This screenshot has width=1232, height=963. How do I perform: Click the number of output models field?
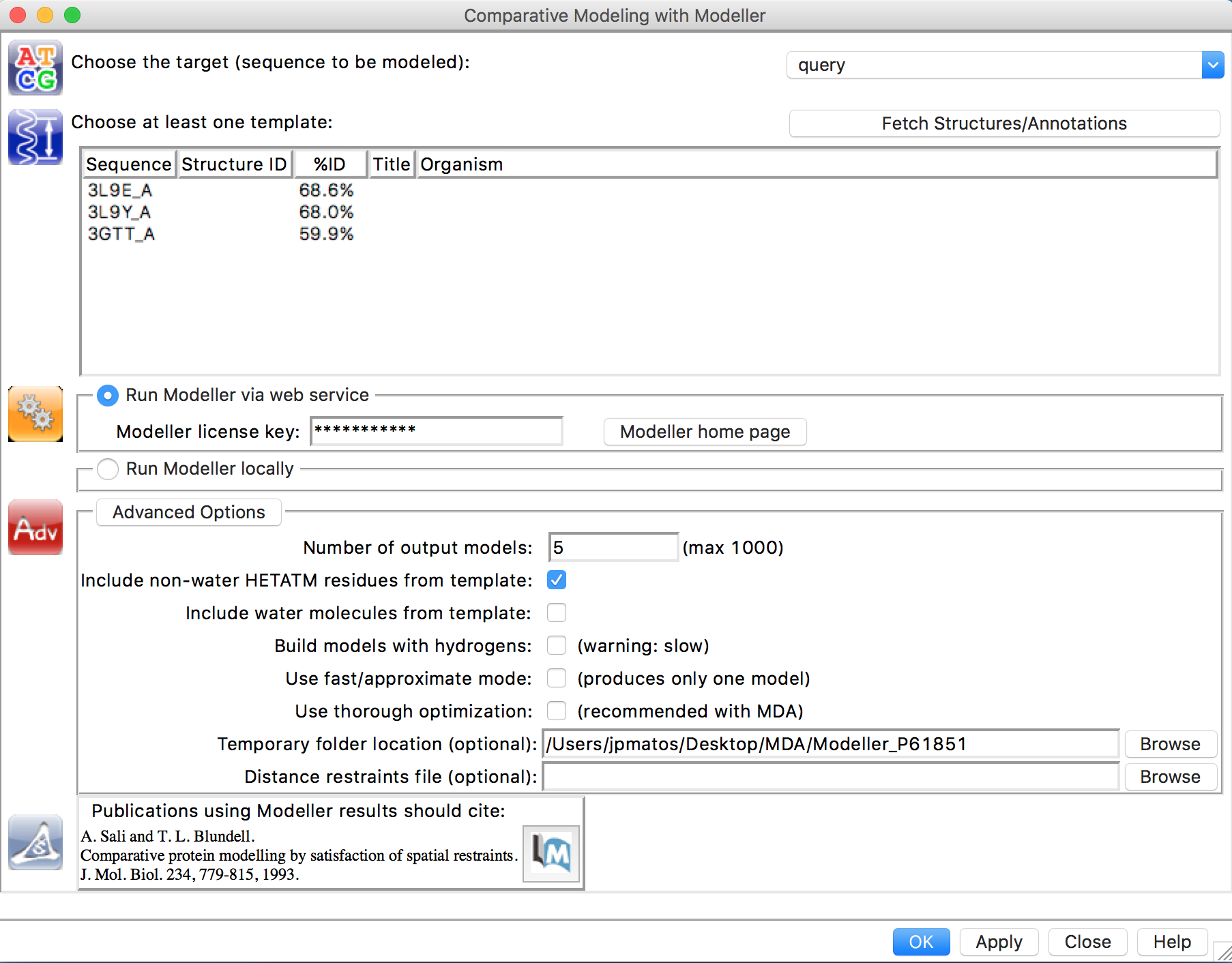tap(613, 548)
